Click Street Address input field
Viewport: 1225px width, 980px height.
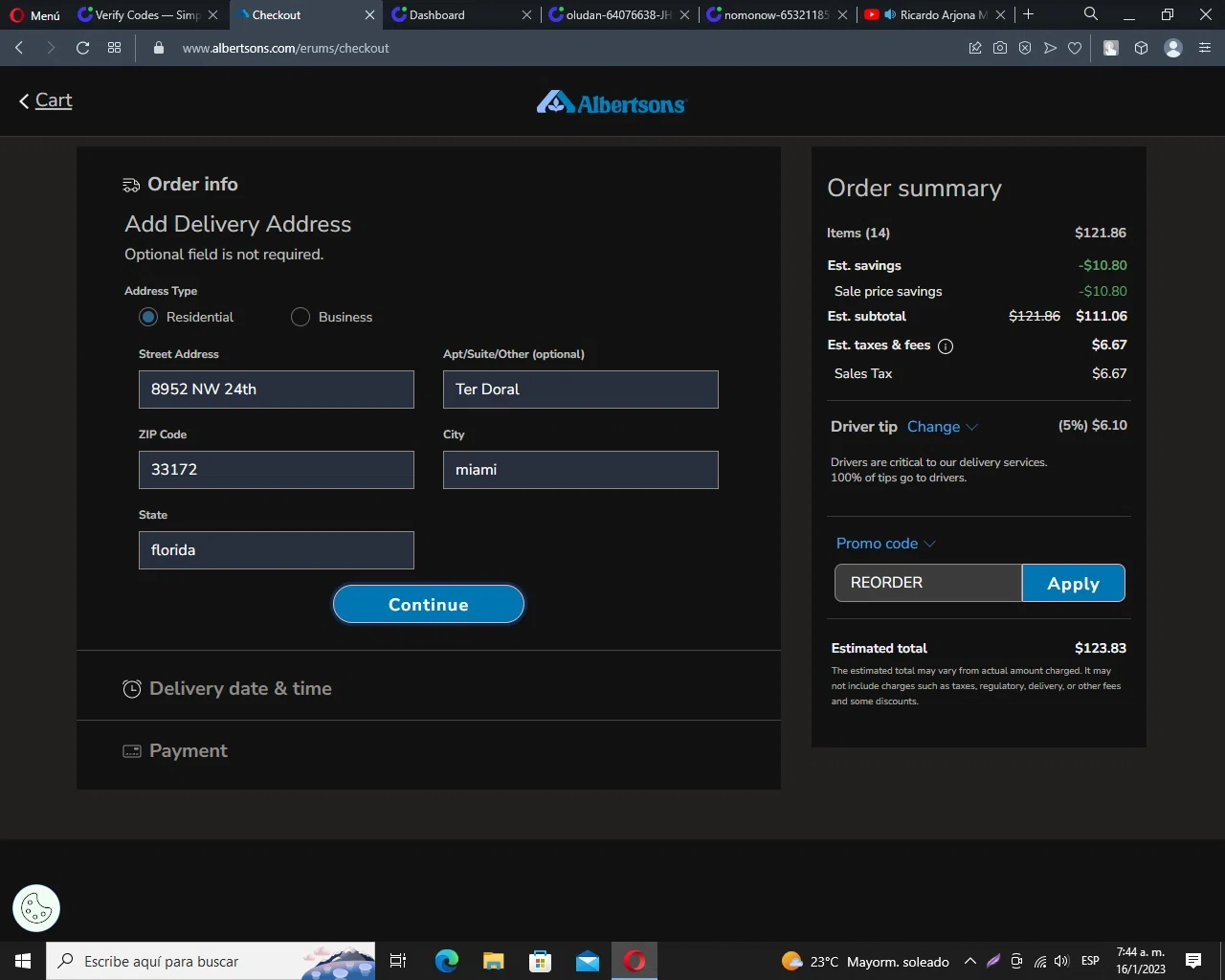[277, 390]
